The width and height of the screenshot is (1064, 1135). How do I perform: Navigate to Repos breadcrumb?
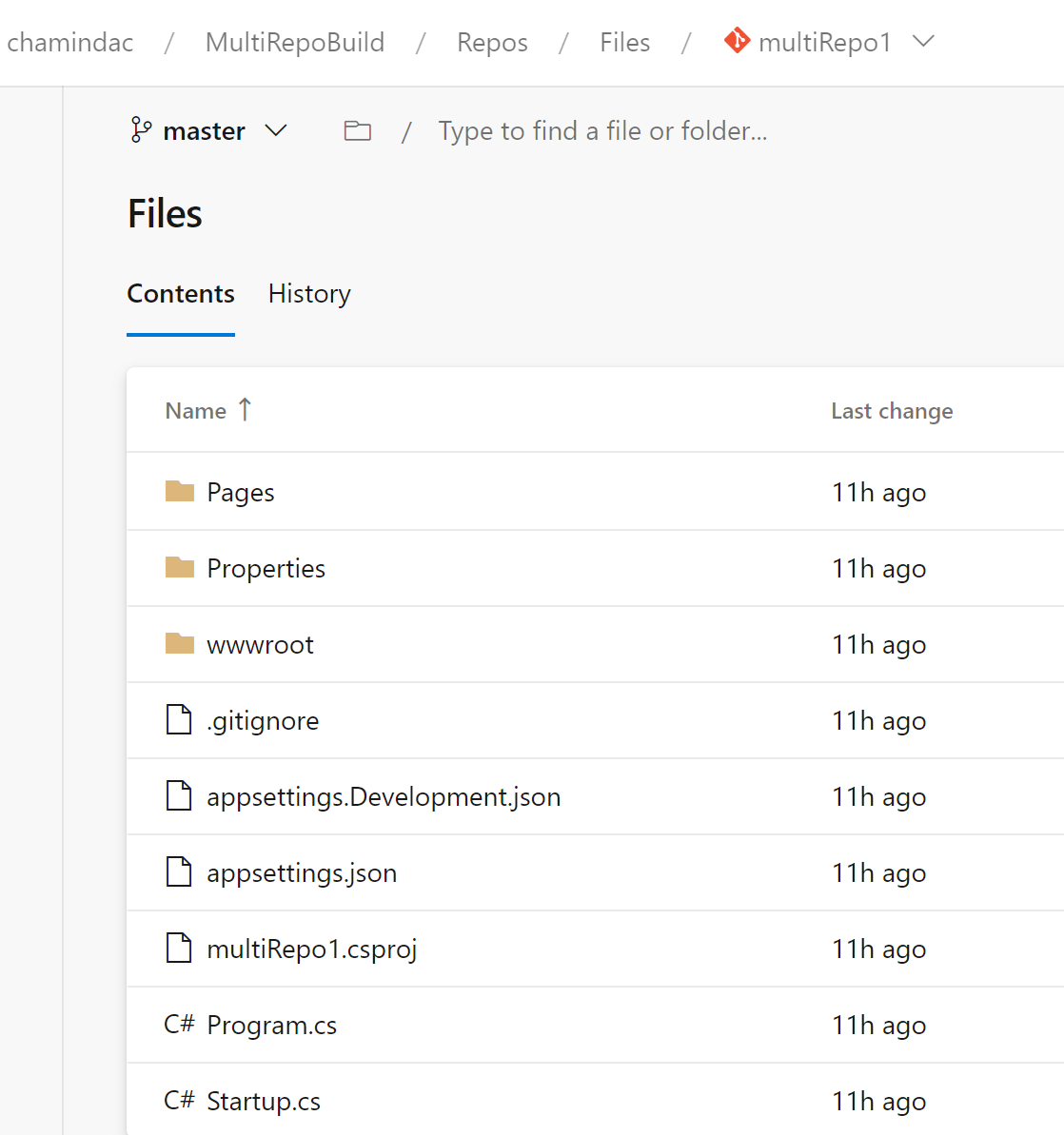(492, 42)
